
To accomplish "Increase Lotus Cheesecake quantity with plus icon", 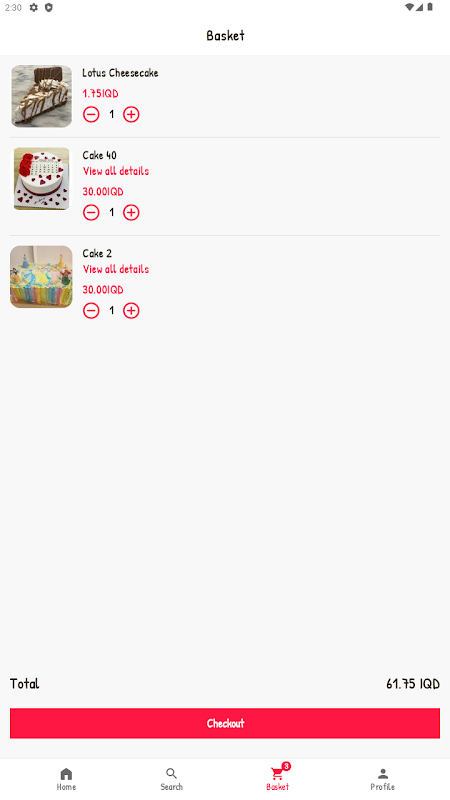I will 131,114.
